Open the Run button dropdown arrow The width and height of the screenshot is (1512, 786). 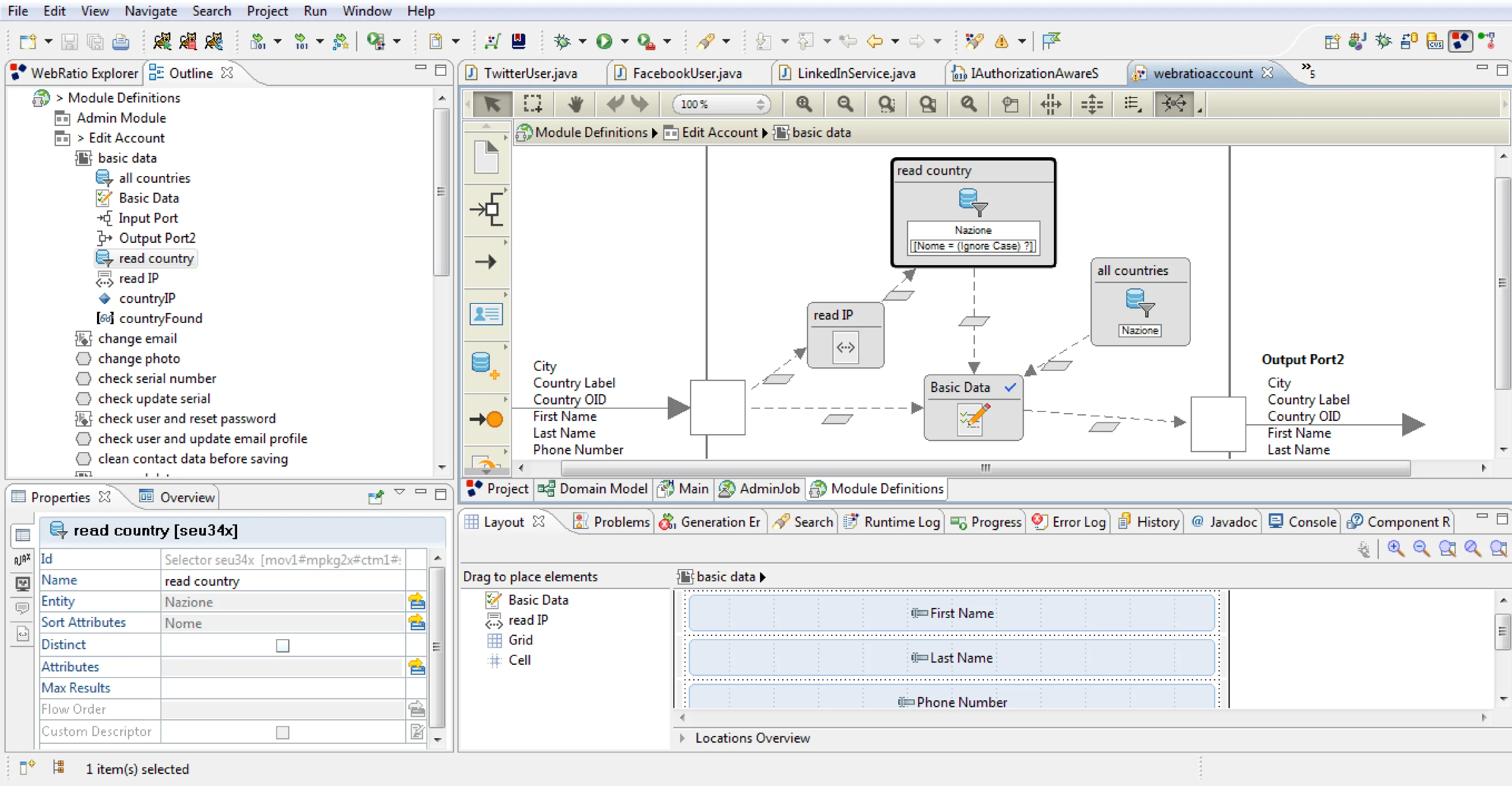tap(625, 41)
